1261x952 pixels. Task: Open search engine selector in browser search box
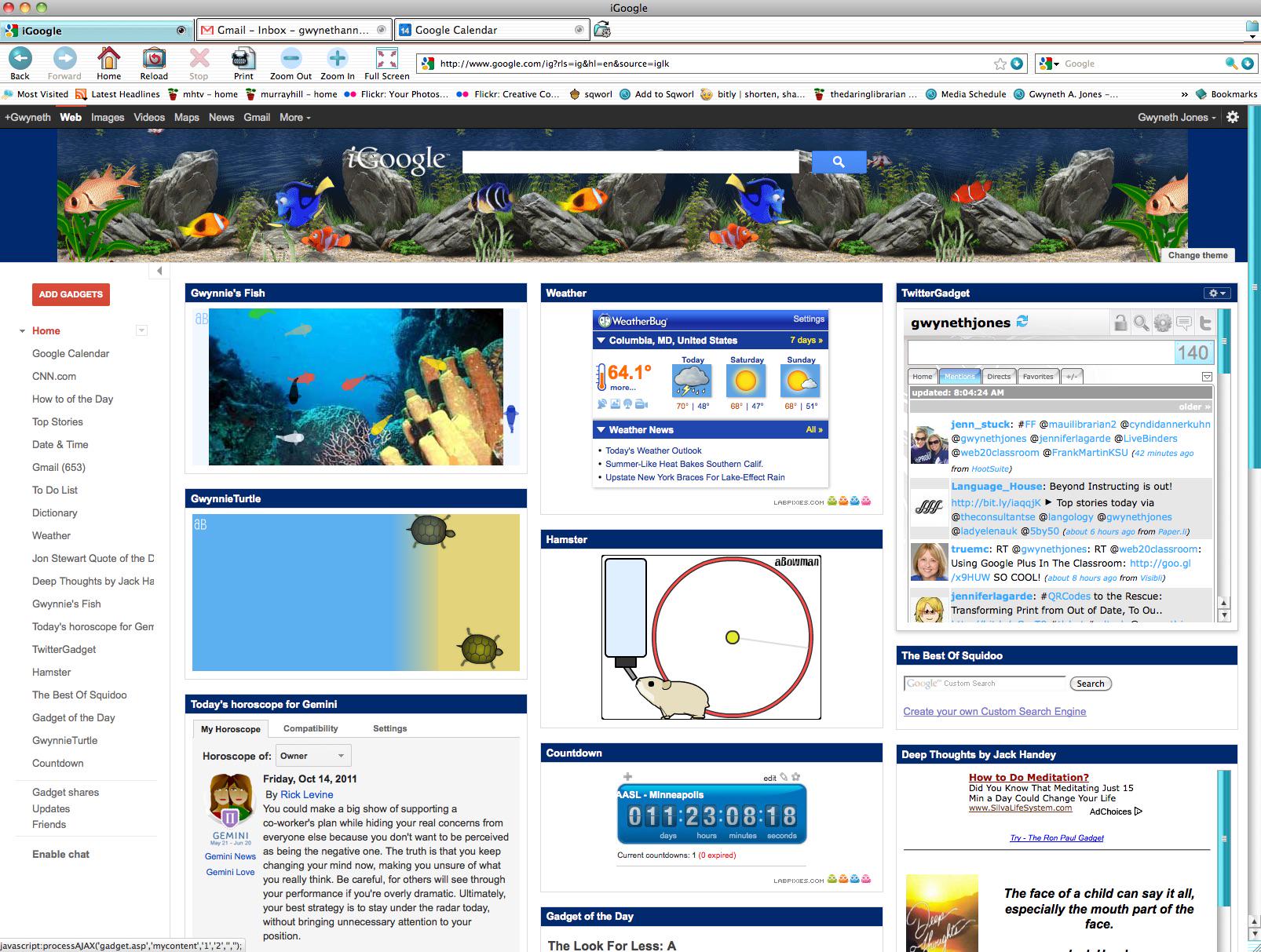point(1050,64)
